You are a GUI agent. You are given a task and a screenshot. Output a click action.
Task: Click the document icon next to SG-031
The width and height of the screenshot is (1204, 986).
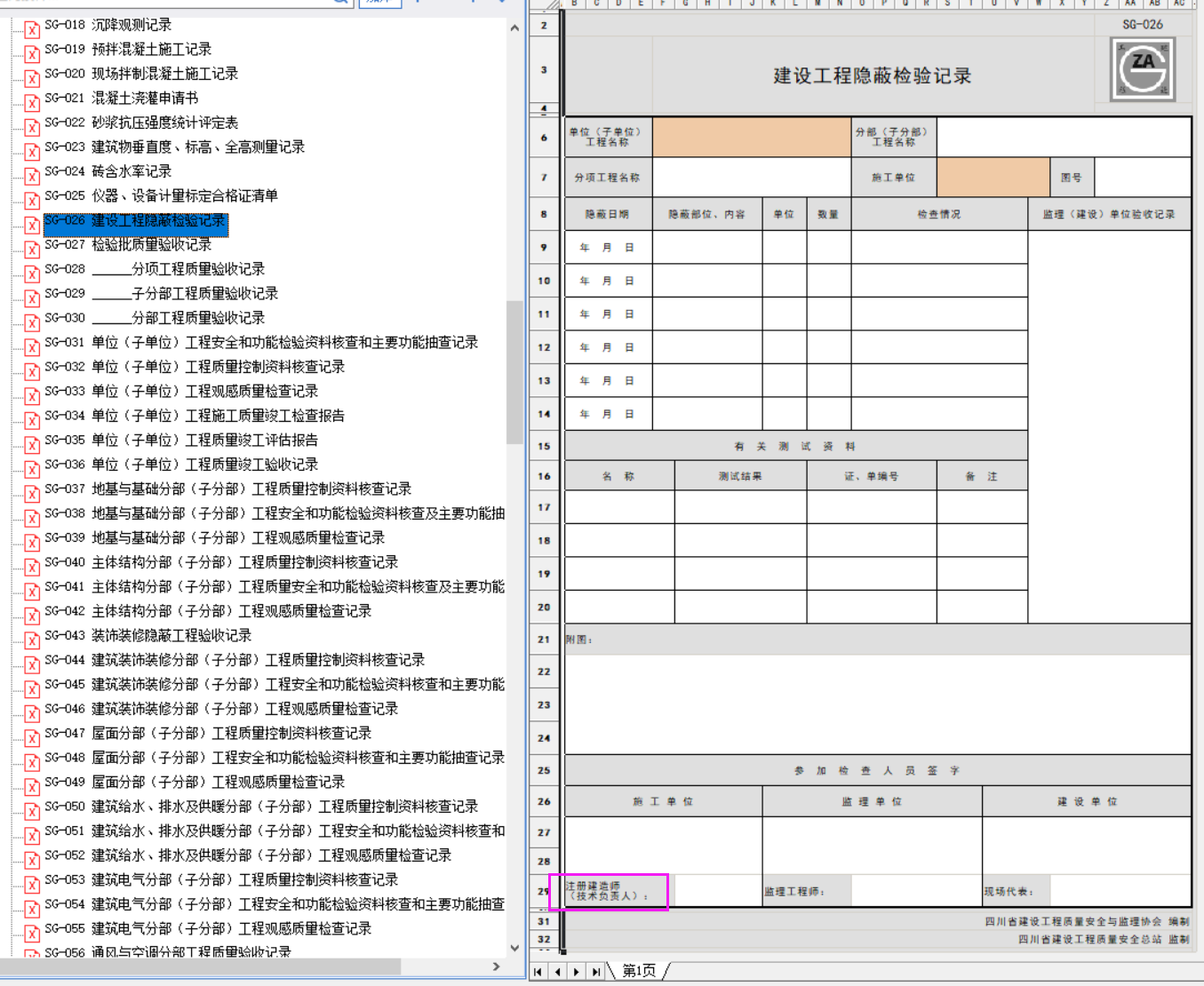coord(32,346)
